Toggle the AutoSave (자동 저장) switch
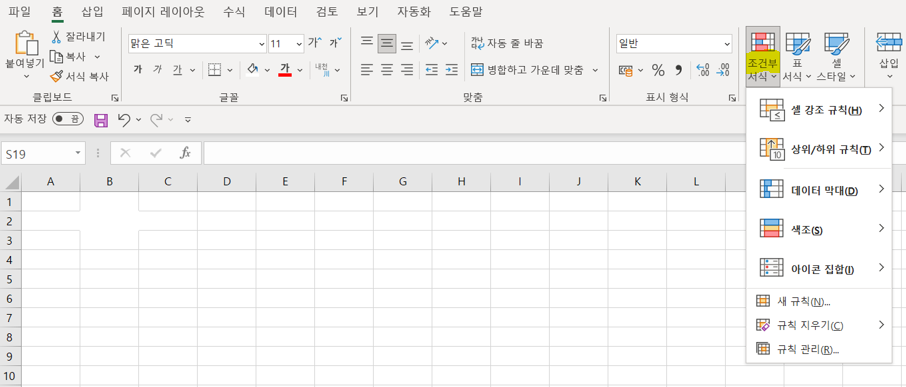This screenshot has width=906, height=387. [x=67, y=120]
